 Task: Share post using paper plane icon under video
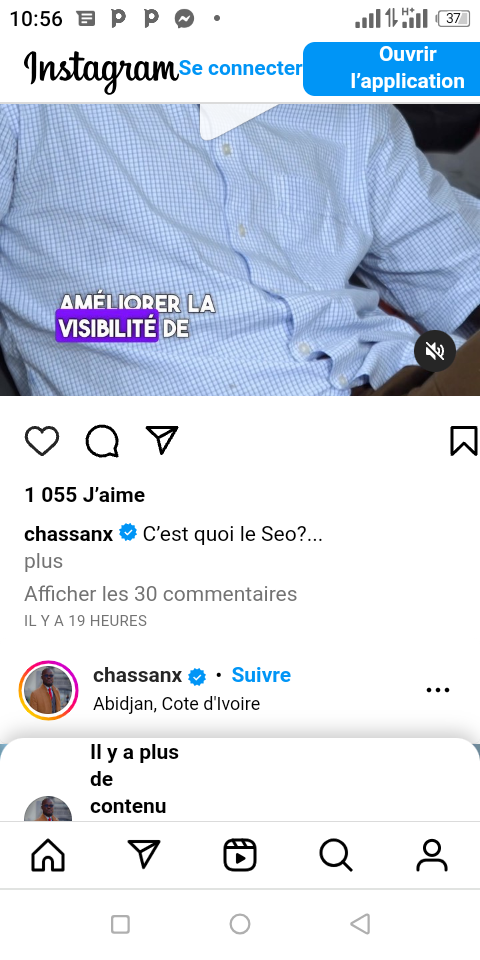point(162,440)
